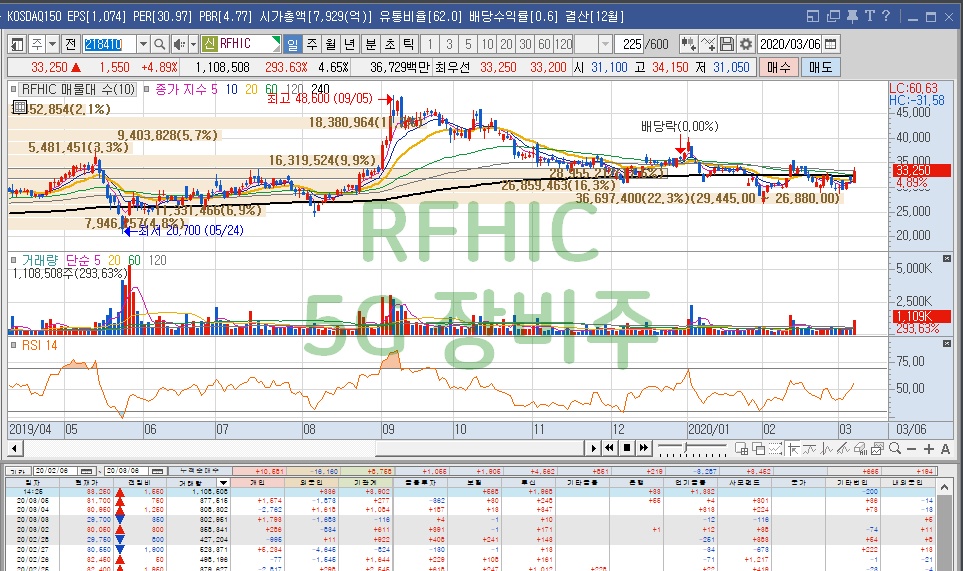Click the diagonal lines drawing tool icon

[843, 449]
